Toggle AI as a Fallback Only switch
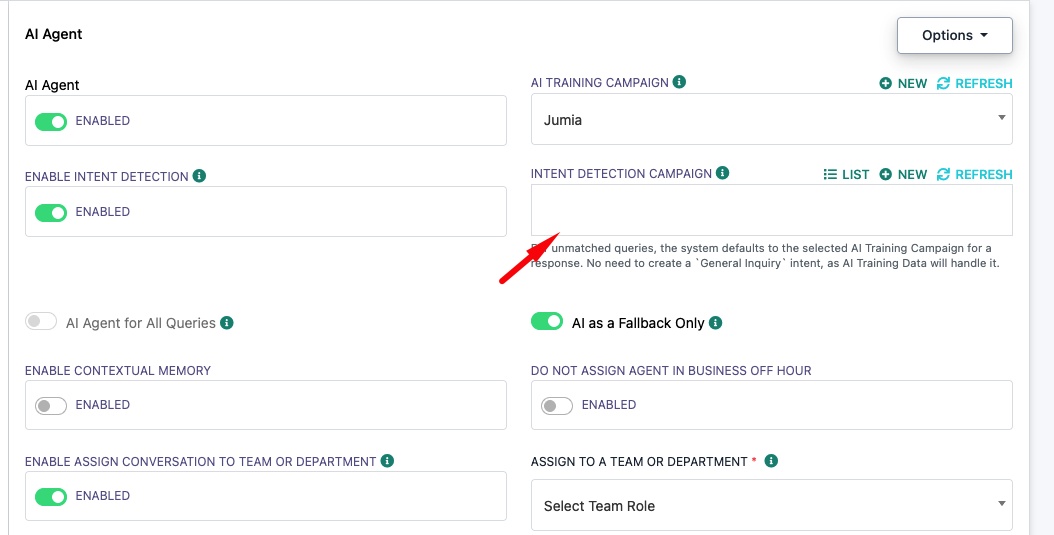Image resolution: width=1054 pixels, height=535 pixels. click(547, 321)
